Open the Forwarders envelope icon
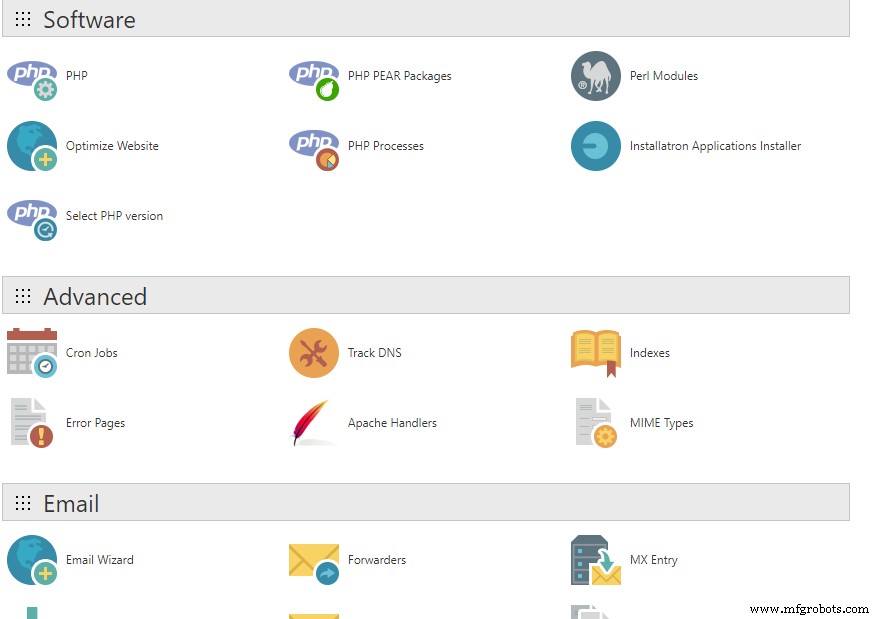 point(314,561)
